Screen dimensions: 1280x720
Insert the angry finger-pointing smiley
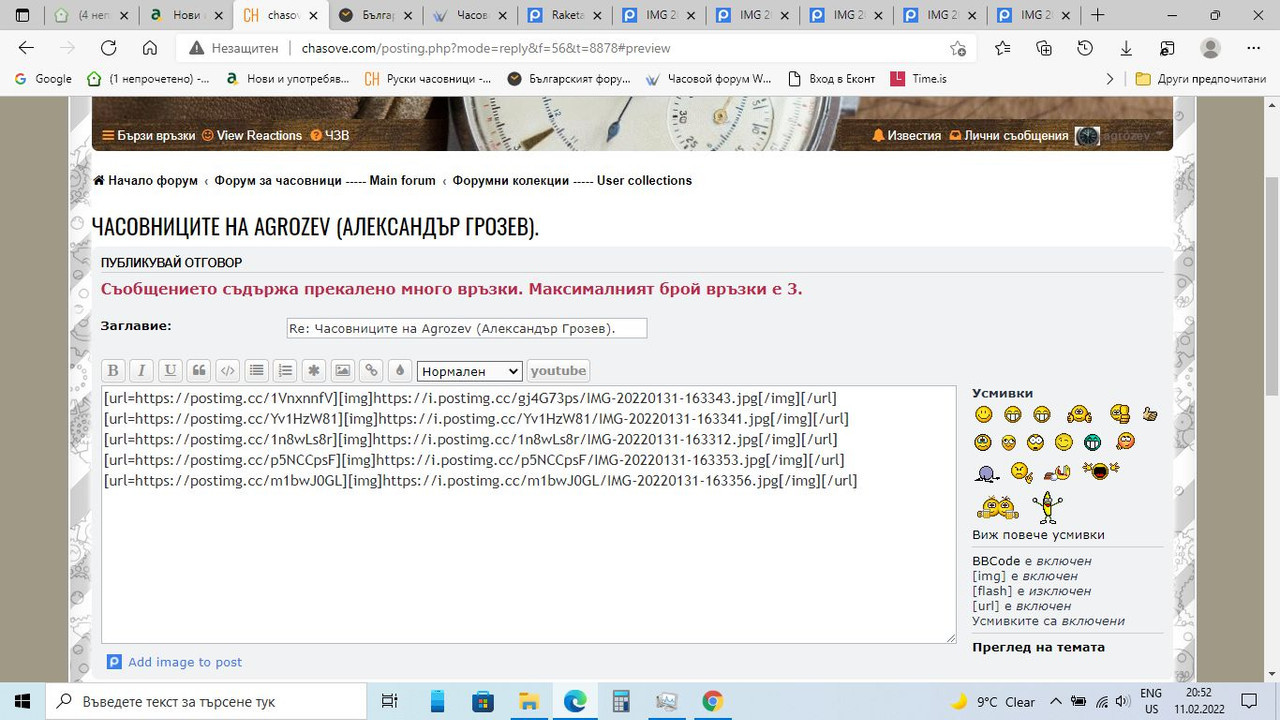pyautogui.click(x=1022, y=472)
